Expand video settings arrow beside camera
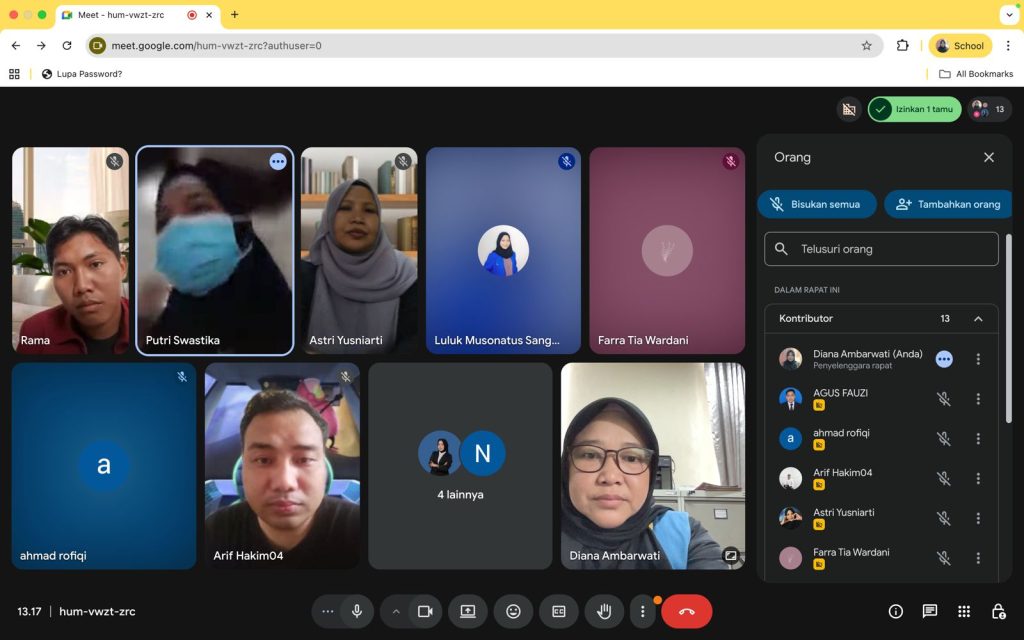Image resolution: width=1024 pixels, height=640 pixels. (396, 611)
